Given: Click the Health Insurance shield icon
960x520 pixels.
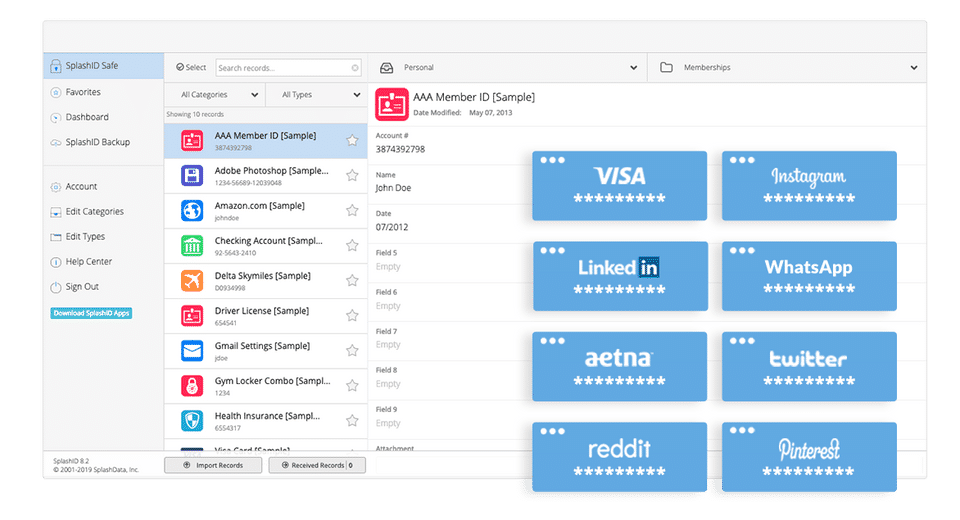Looking at the screenshot, I should (192, 421).
